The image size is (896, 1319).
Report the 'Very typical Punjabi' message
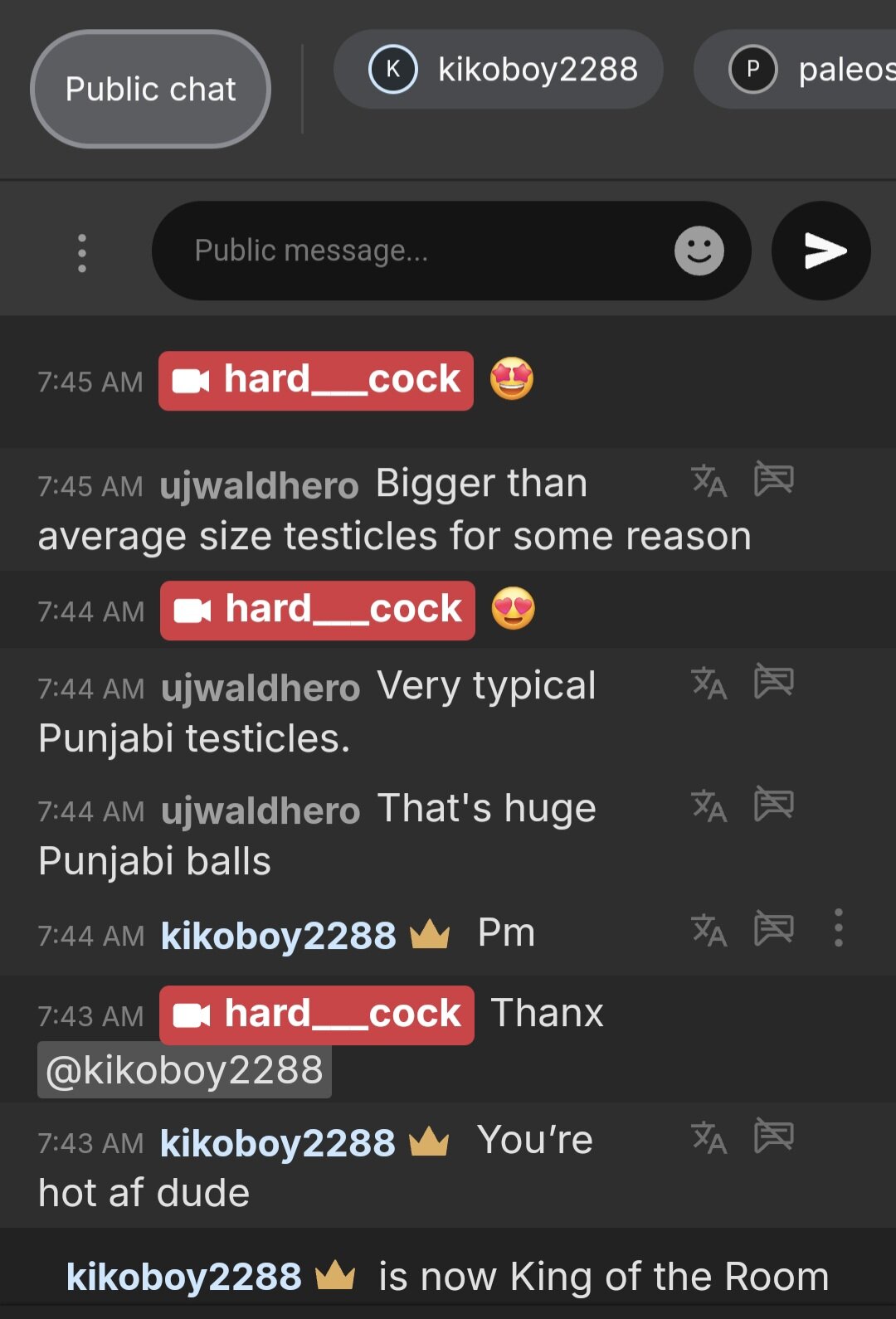tap(774, 682)
